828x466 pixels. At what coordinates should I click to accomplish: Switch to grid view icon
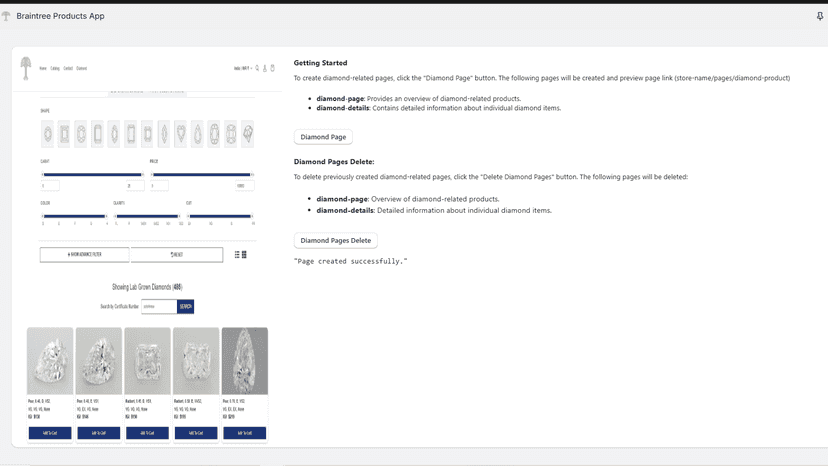point(244,255)
